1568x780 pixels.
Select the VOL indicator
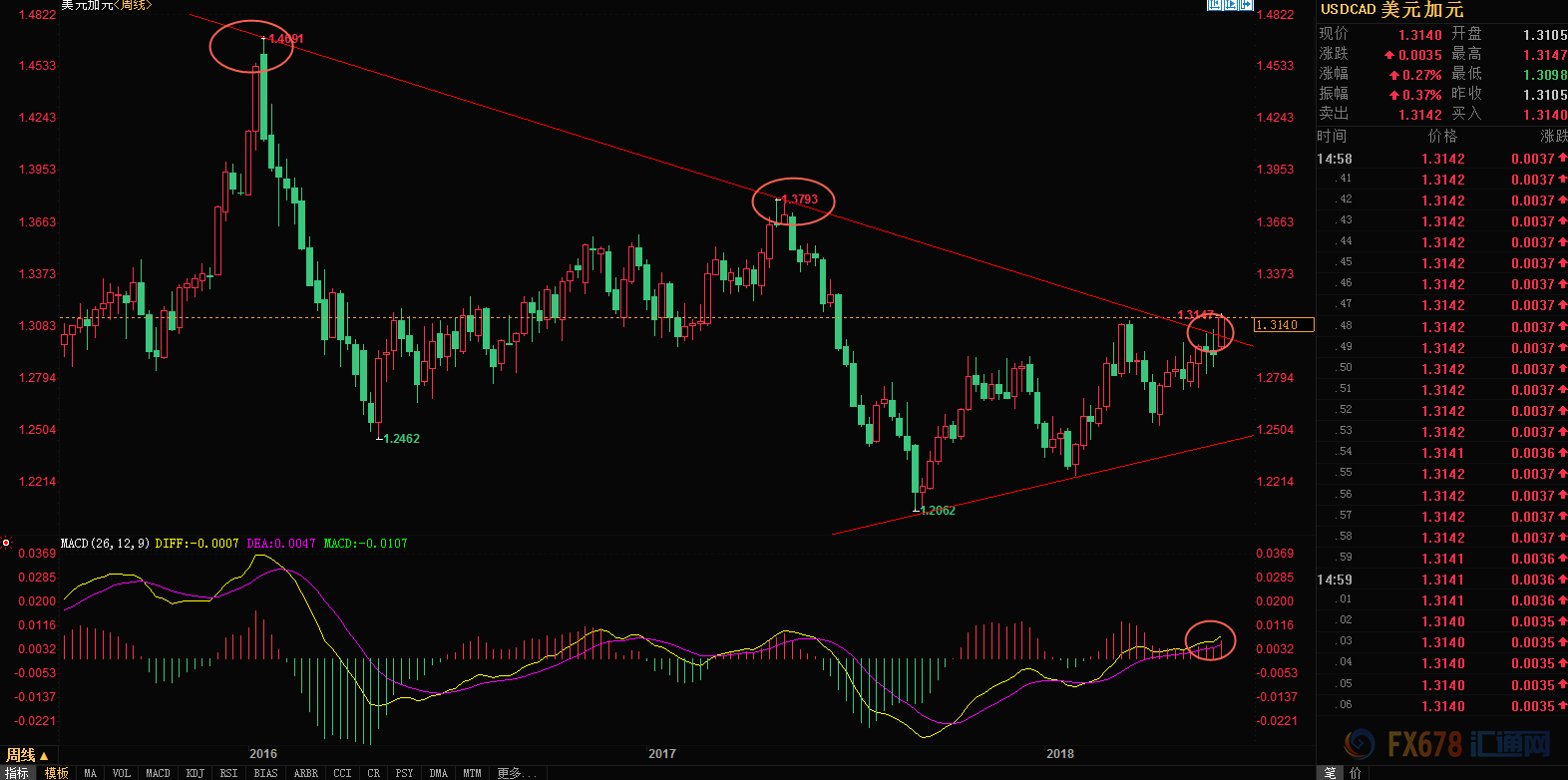pos(122,773)
